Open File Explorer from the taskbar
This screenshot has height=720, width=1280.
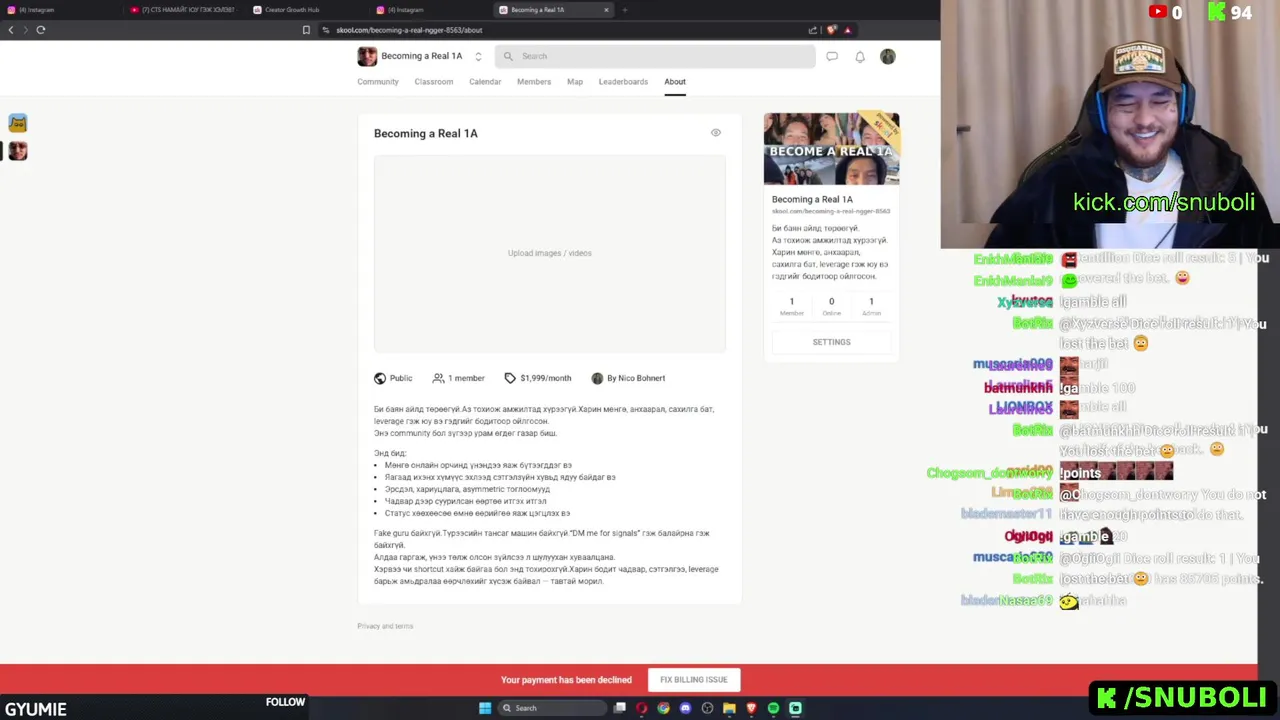729,708
